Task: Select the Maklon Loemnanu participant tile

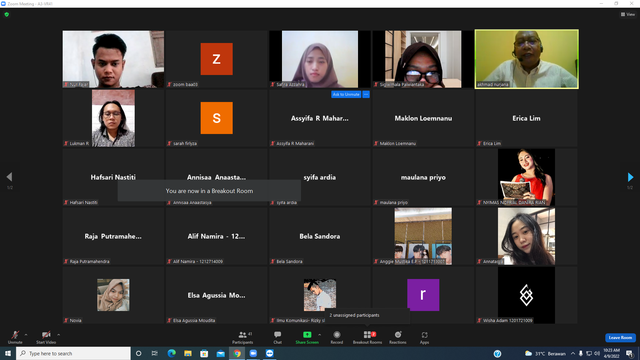Action: pyautogui.click(x=423, y=118)
